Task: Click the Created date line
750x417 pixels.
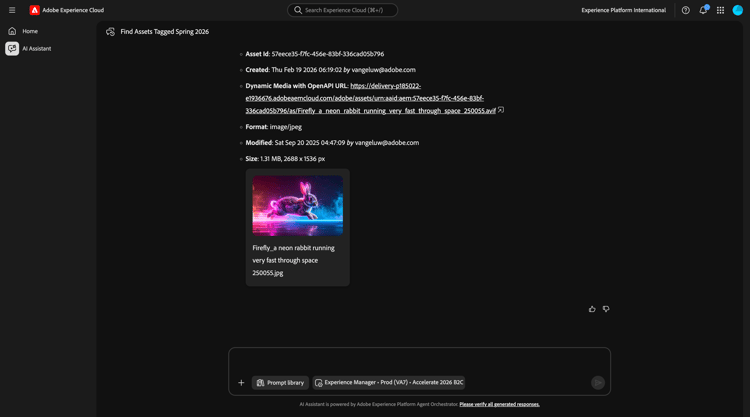Action: pos(331,70)
